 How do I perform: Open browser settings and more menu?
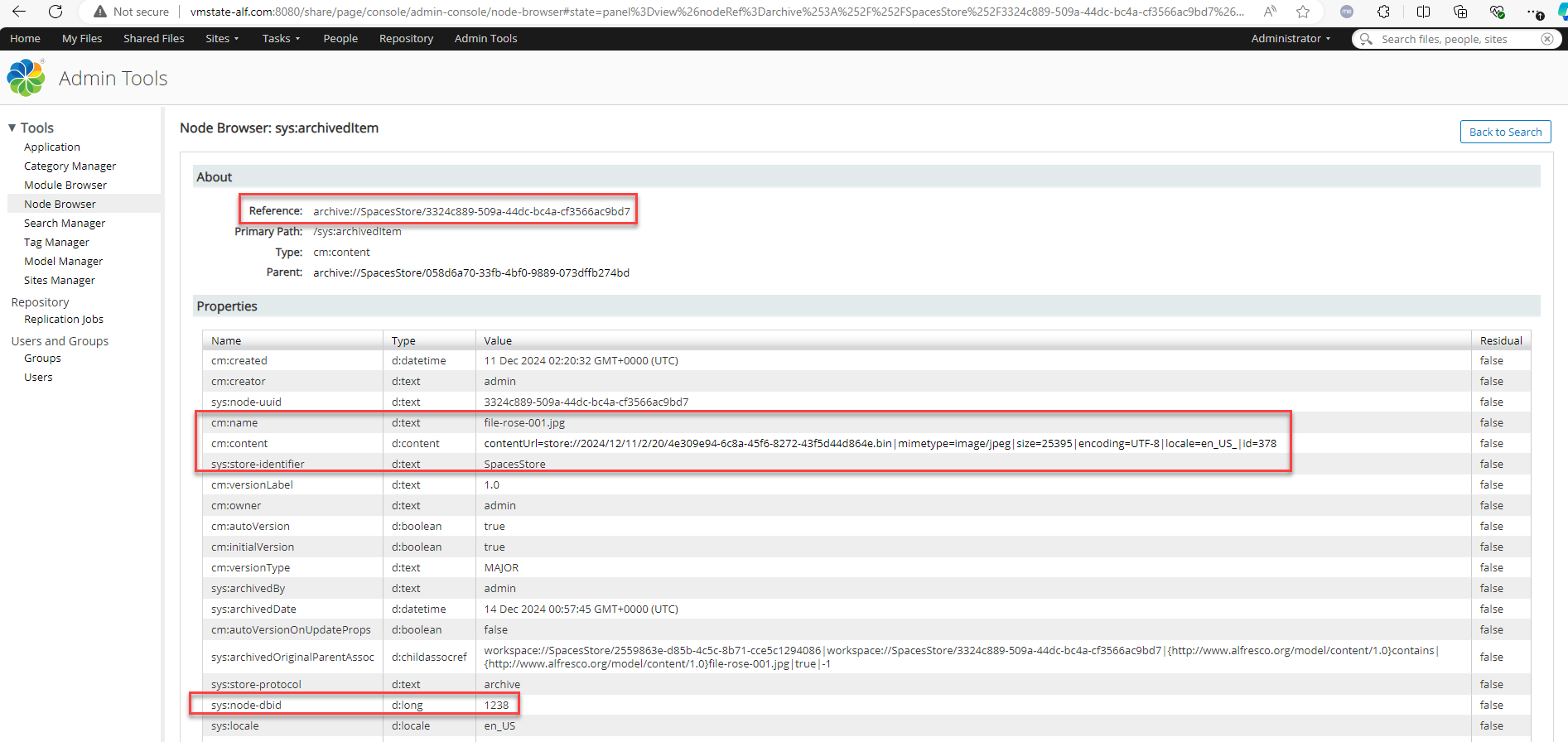point(1533,12)
